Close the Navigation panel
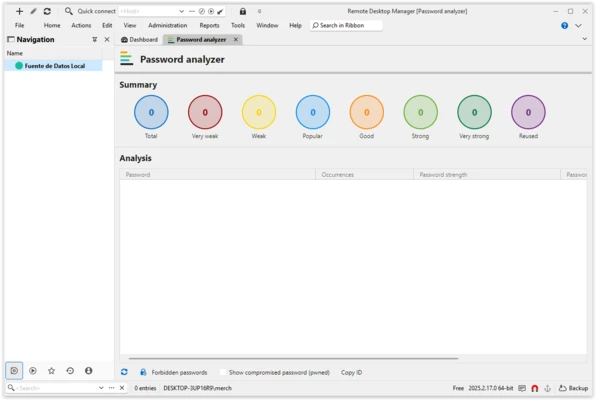Image resolution: width=596 pixels, height=400 pixels. pos(107,40)
